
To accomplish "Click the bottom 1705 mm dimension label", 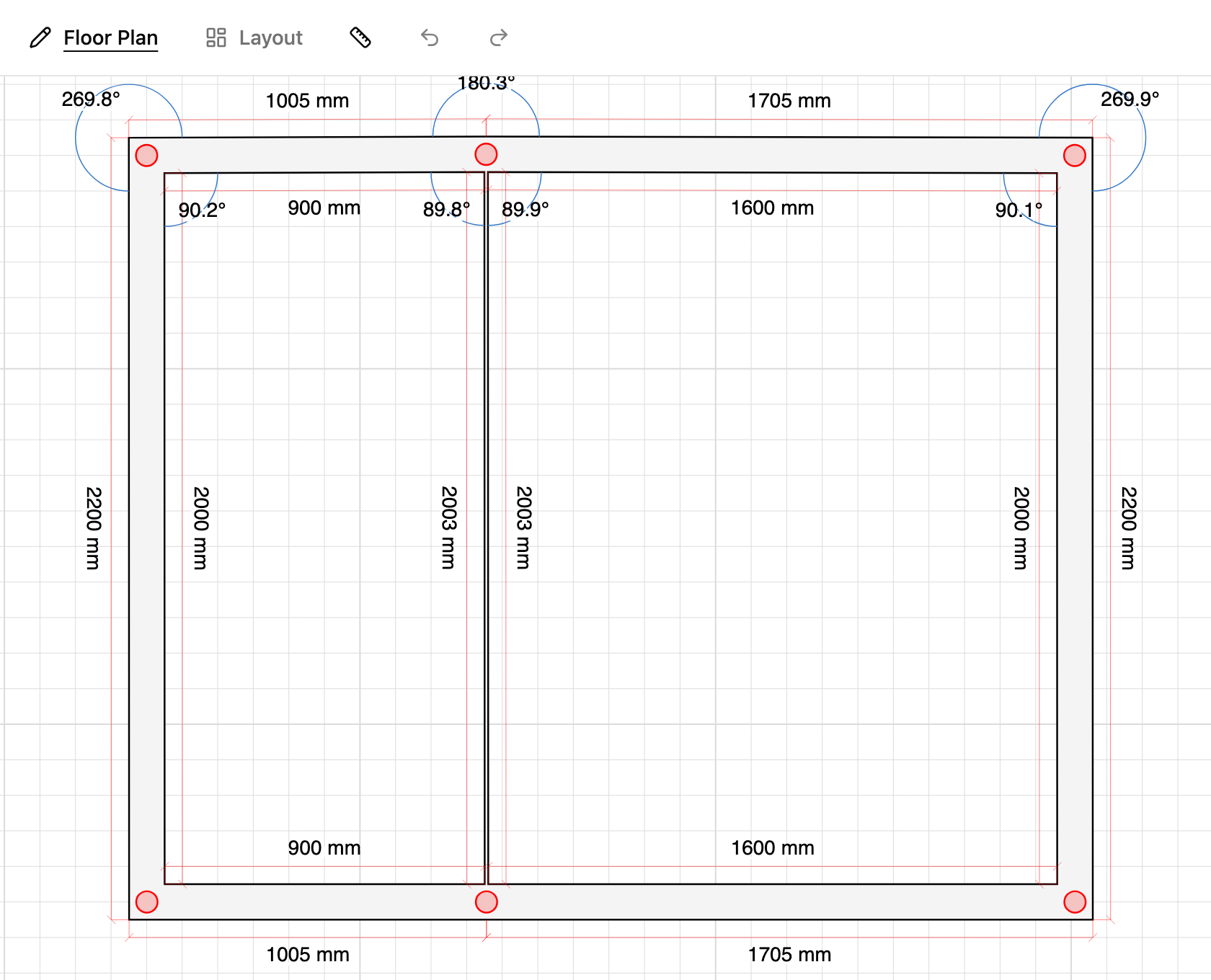I will point(789,955).
